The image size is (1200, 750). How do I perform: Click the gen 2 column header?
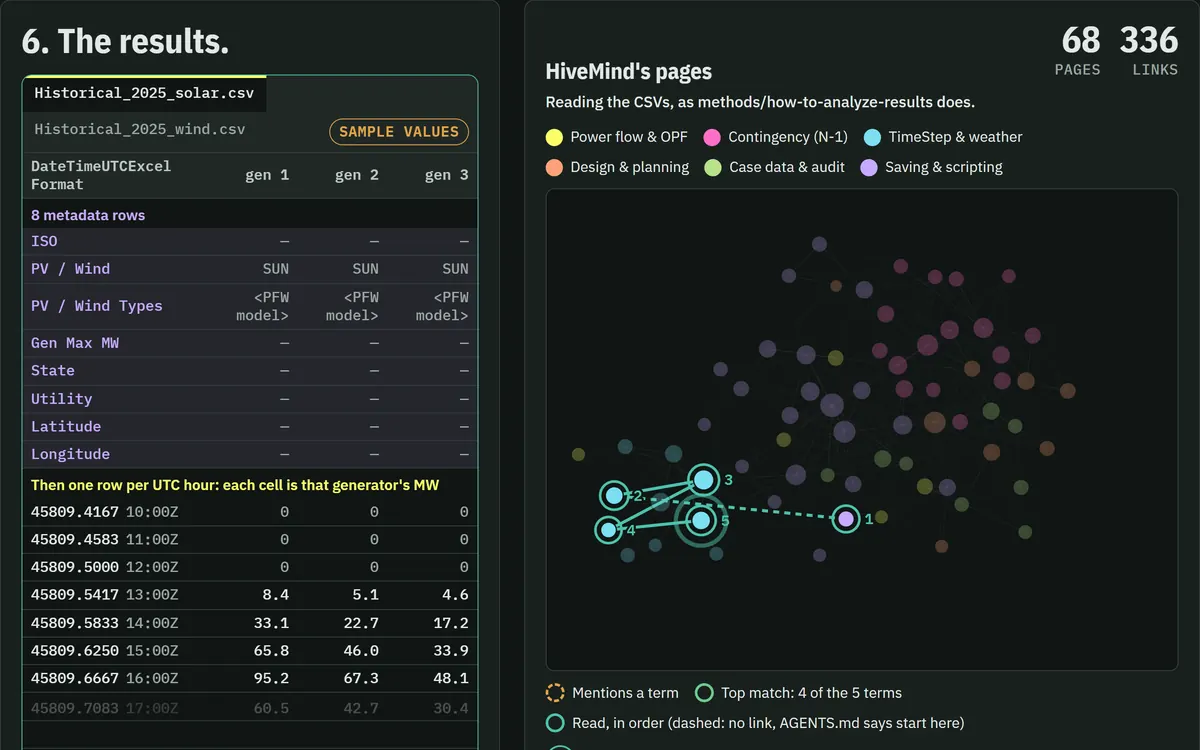(357, 175)
